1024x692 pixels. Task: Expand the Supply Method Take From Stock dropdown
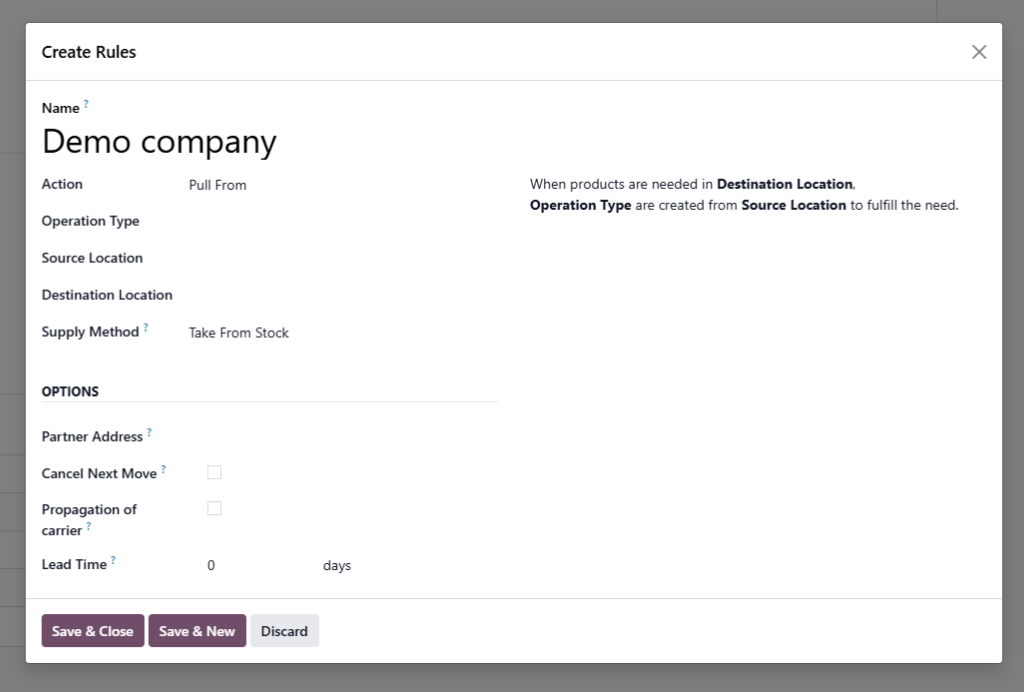click(340, 333)
